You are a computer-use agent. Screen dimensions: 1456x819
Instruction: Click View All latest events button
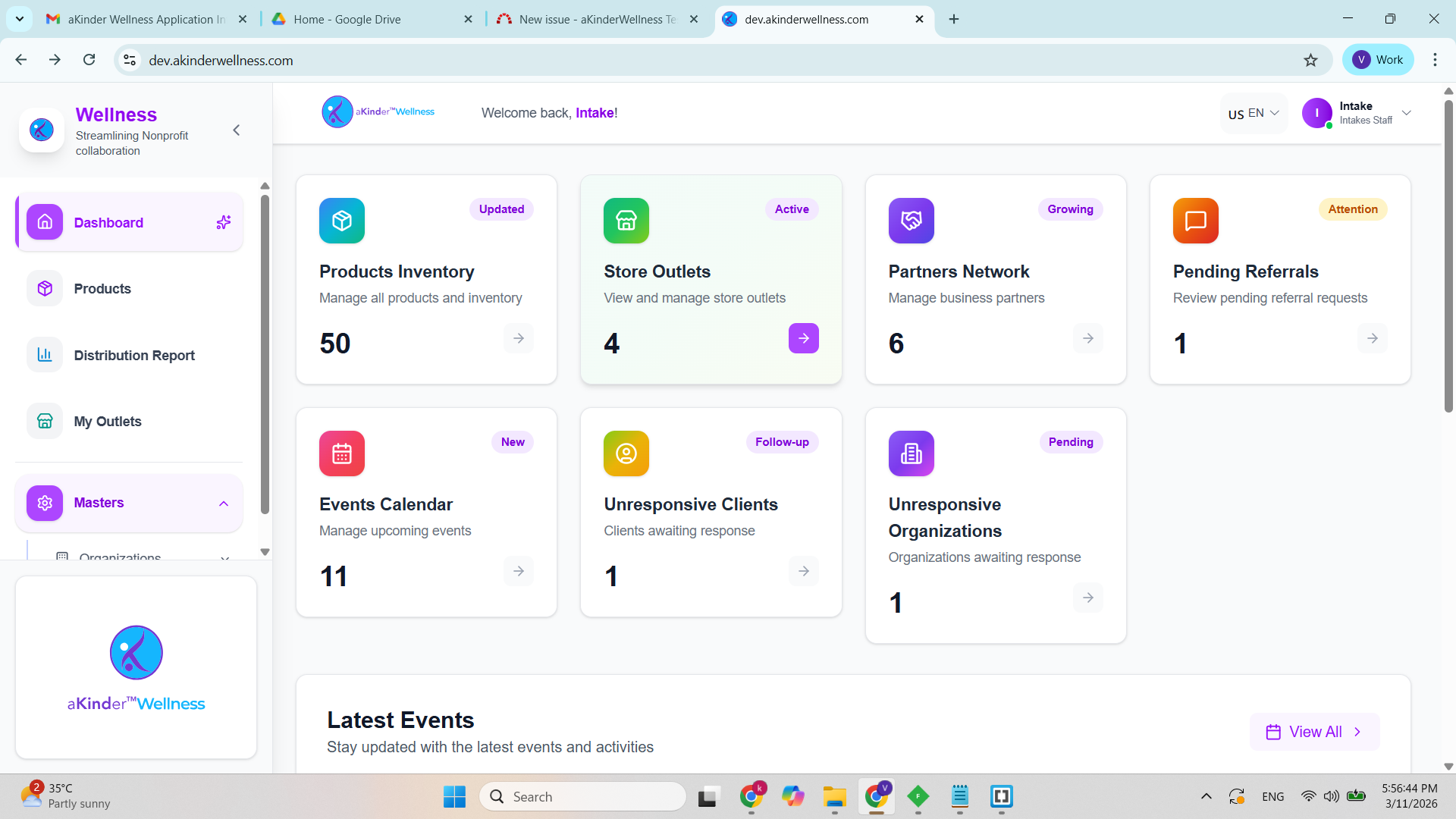[1314, 732]
